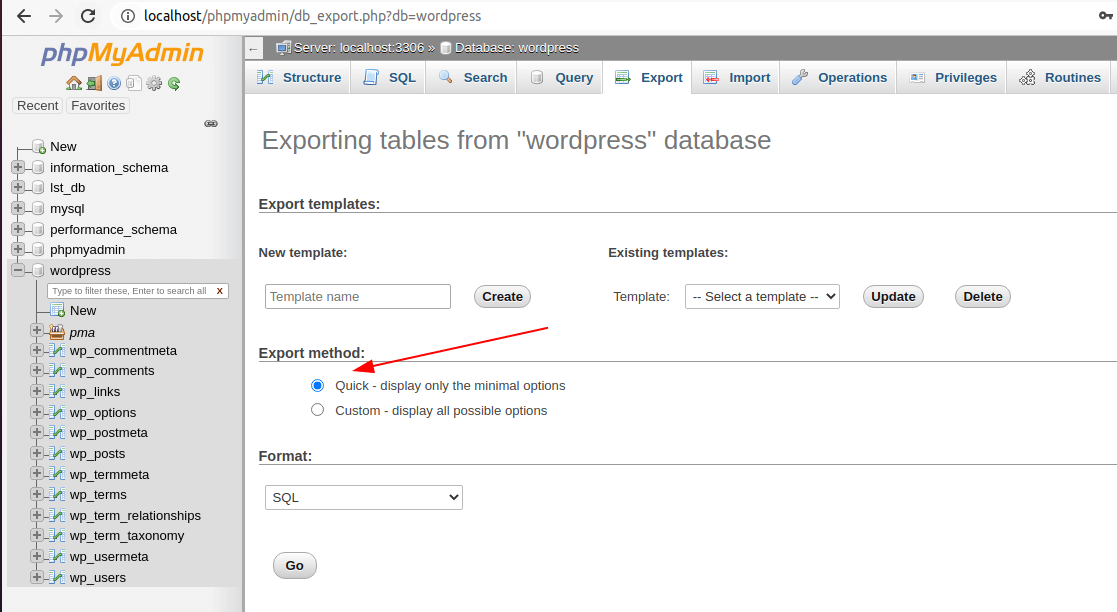Open the Favorites tables button

[98, 105]
